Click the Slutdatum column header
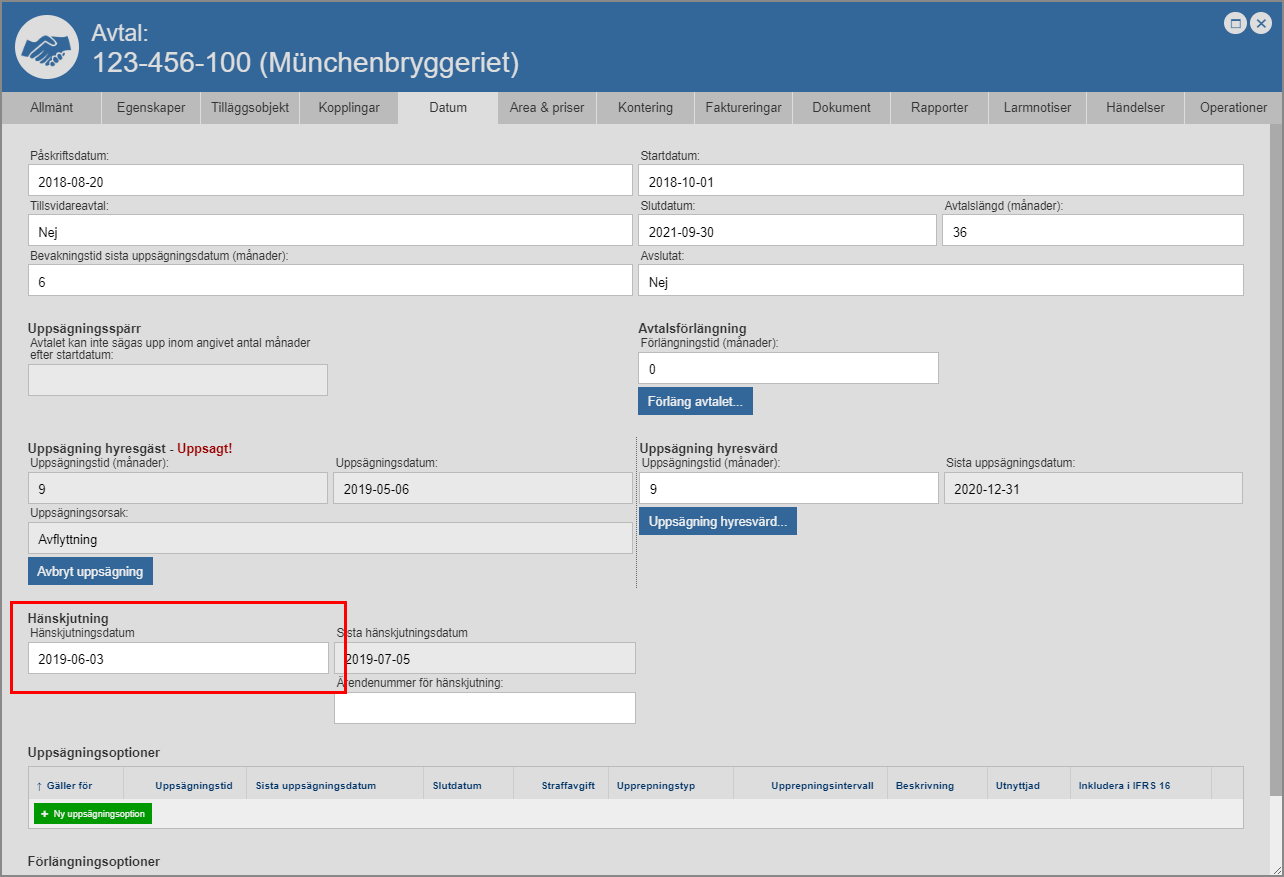Image resolution: width=1284 pixels, height=877 pixels. [457, 786]
